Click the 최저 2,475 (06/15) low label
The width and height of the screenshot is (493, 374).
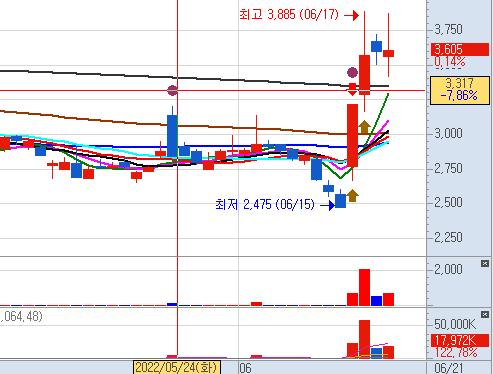[x=265, y=204]
